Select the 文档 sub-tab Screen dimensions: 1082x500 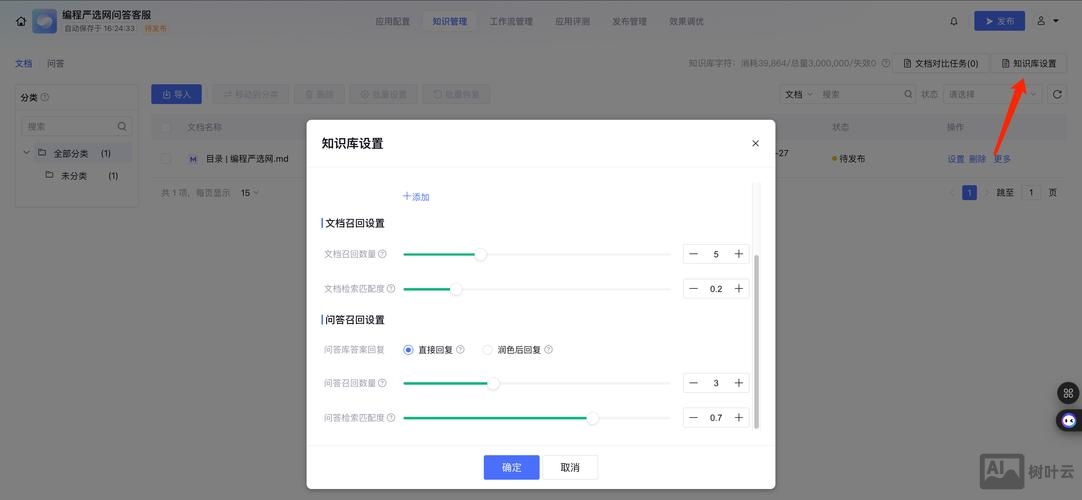click(23, 63)
